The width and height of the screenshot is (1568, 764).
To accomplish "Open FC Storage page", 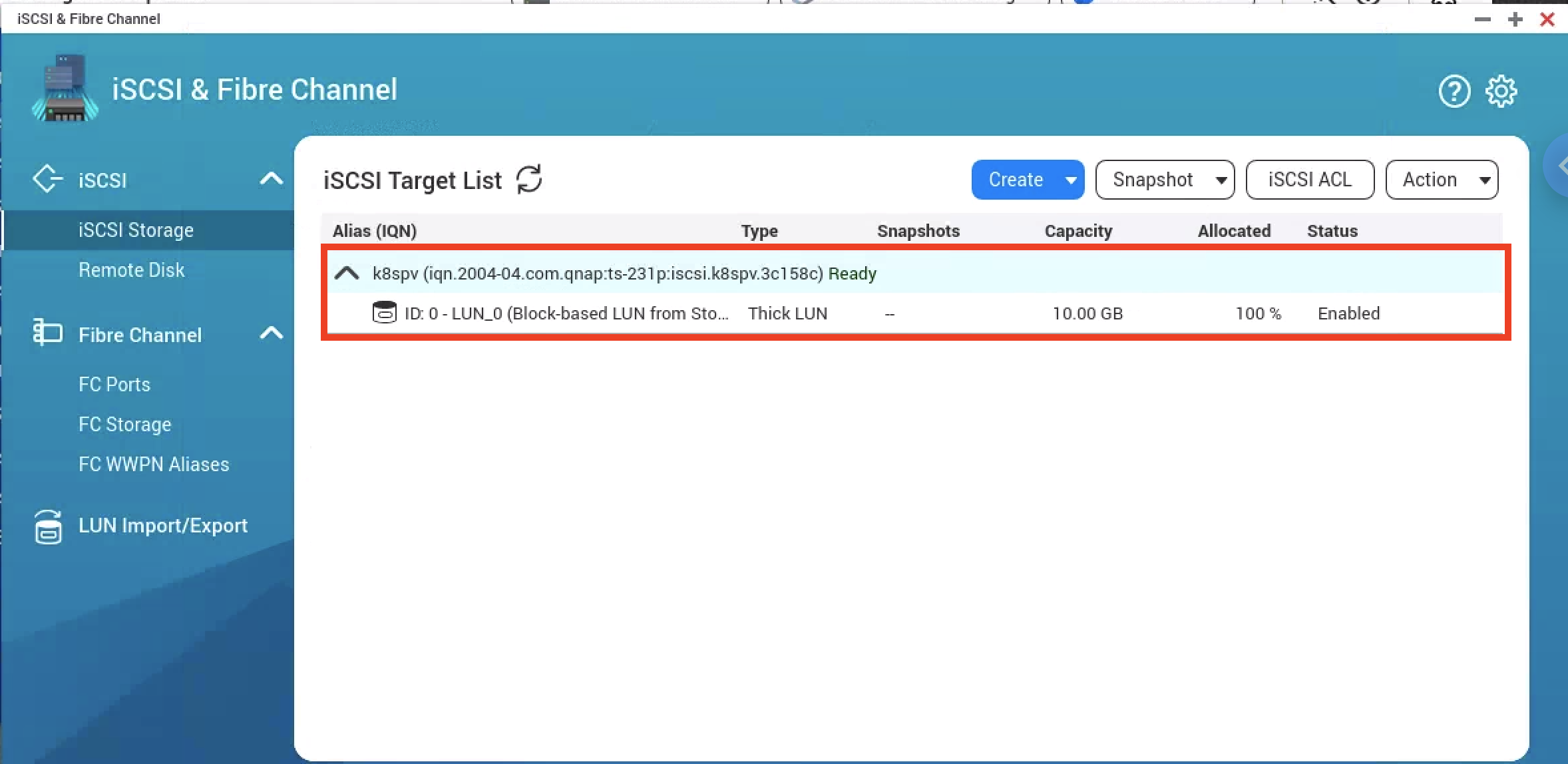I will coord(125,425).
